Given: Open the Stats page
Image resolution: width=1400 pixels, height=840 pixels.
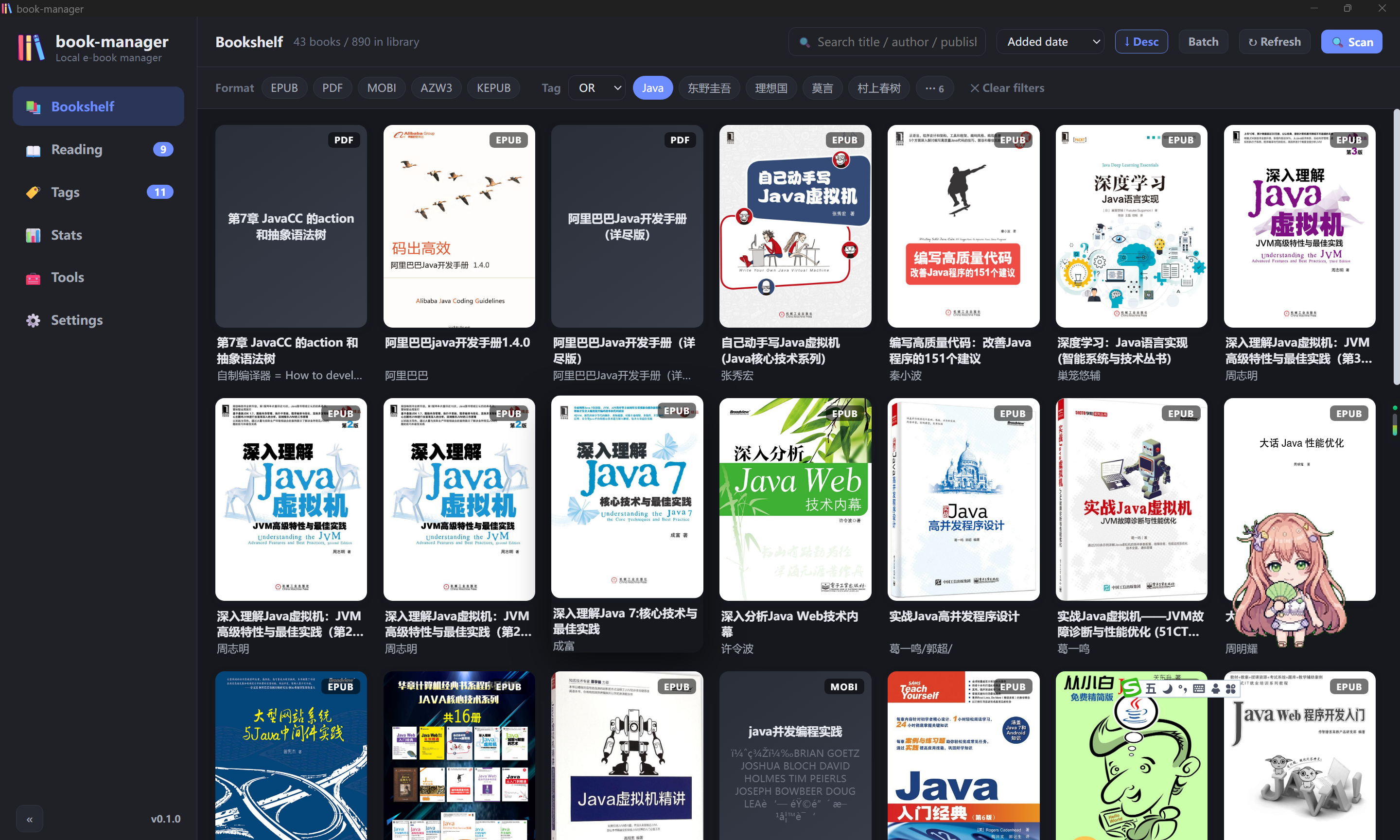Looking at the screenshot, I should point(98,235).
